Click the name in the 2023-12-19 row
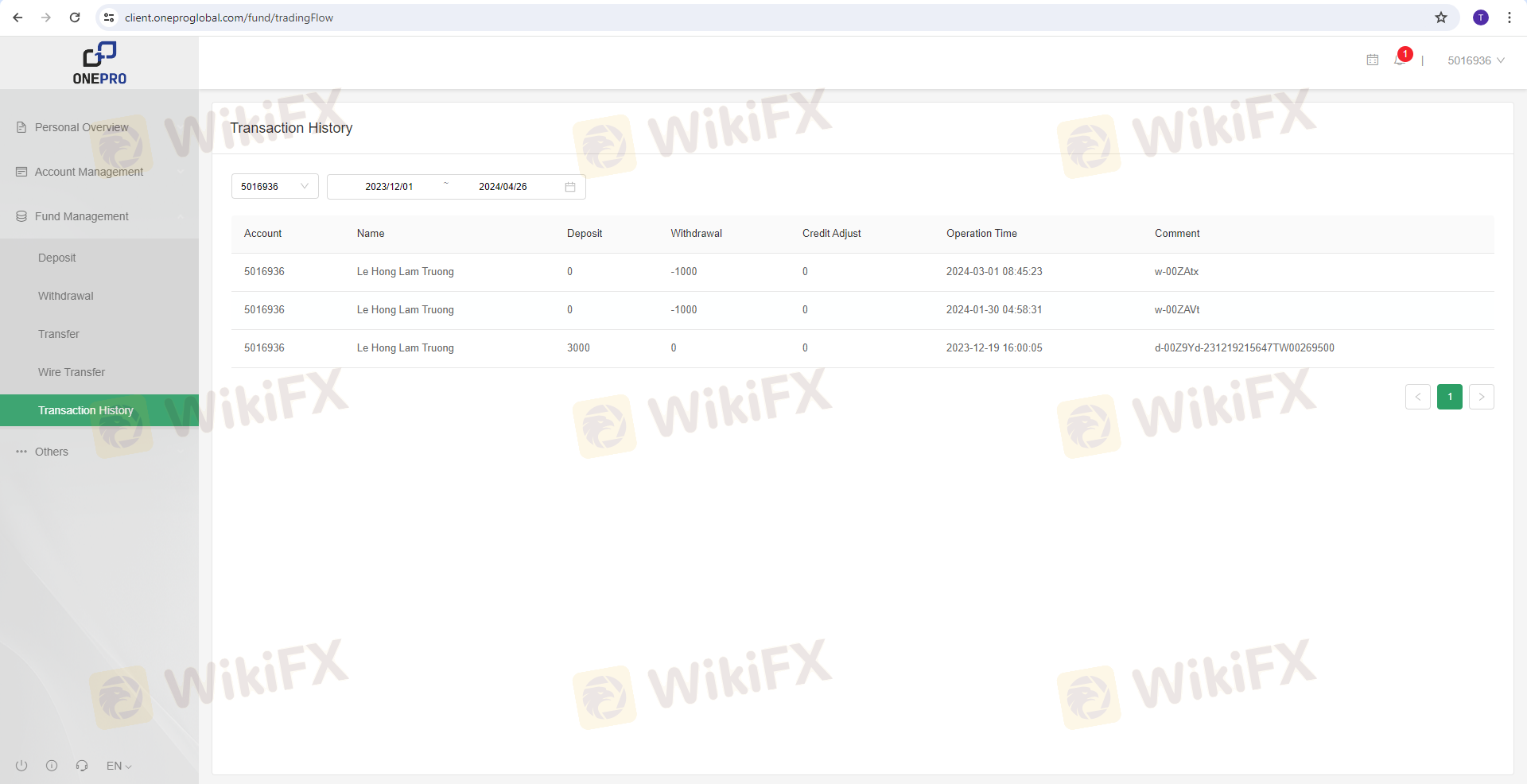 (x=406, y=348)
